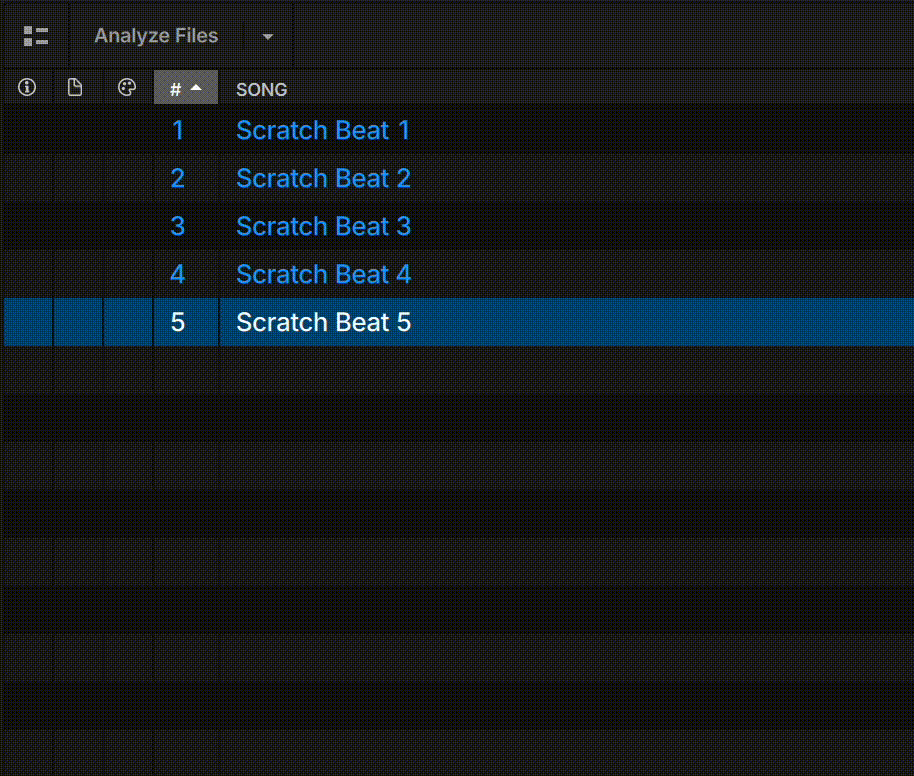Open Scratch Beat 3
Image resolution: width=914 pixels, height=776 pixels.
pyautogui.click(x=322, y=226)
